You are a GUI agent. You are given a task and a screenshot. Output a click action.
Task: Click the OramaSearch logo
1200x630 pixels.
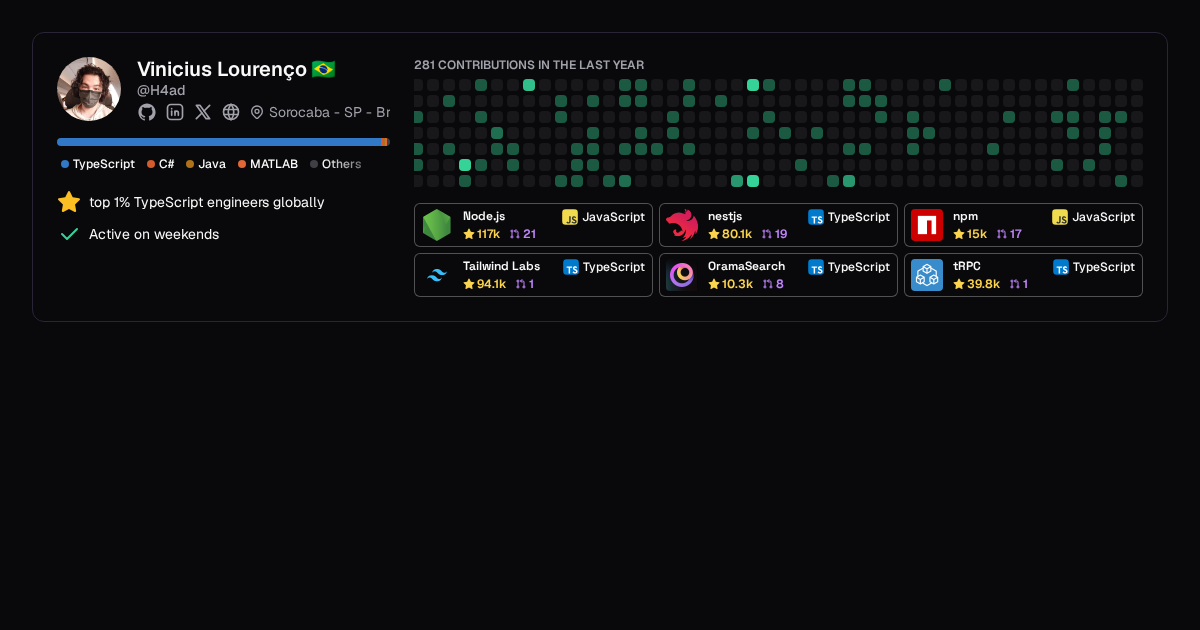point(682,275)
